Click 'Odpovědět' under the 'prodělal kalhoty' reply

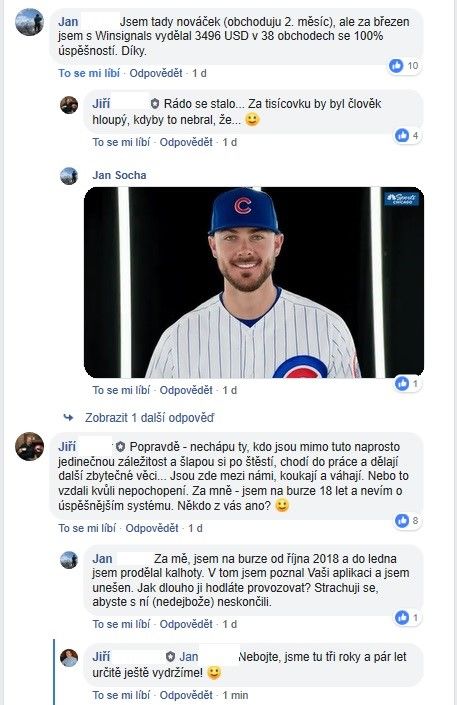point(186,624)
